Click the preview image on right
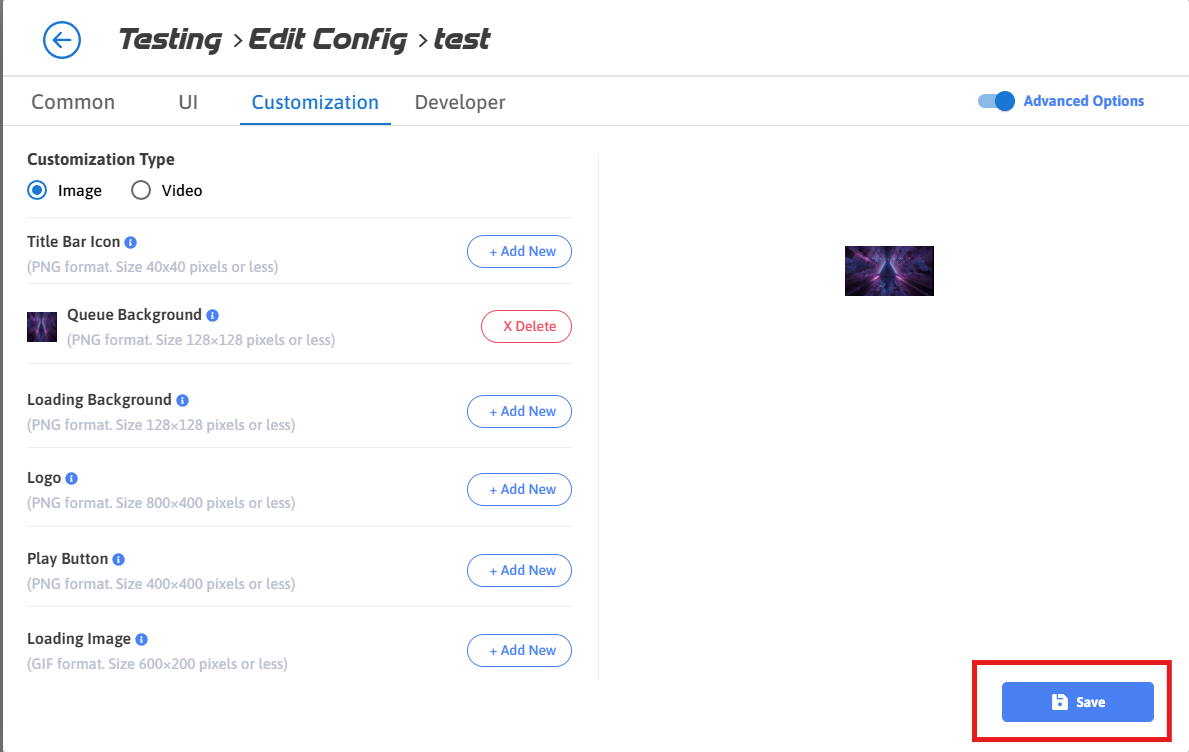Screen dimensions: 1189x752 pyautogui.click(x=889, y=271)
